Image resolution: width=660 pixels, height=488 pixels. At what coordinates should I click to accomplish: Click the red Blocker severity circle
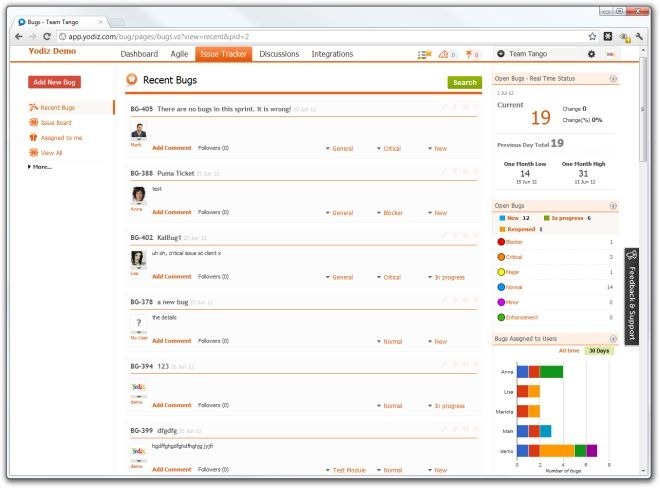tap(501, 242)
